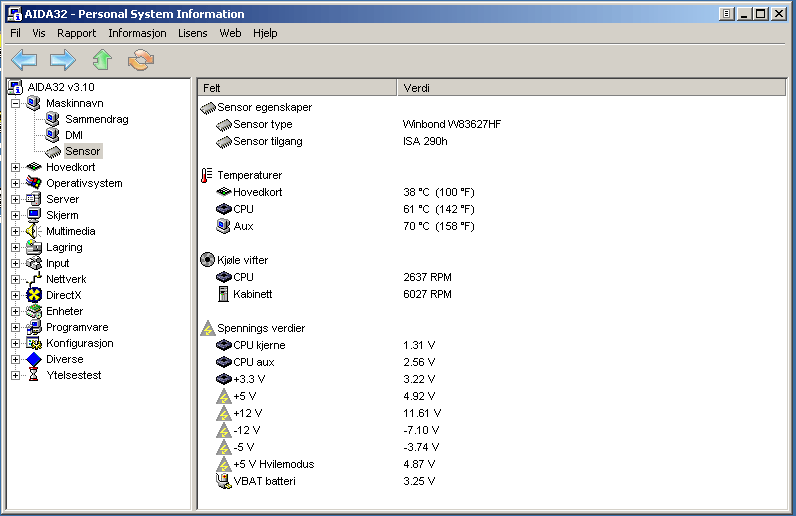Sort by the Felt column header
This screenshot has height=516, width=796.
(x=297, y=88)
